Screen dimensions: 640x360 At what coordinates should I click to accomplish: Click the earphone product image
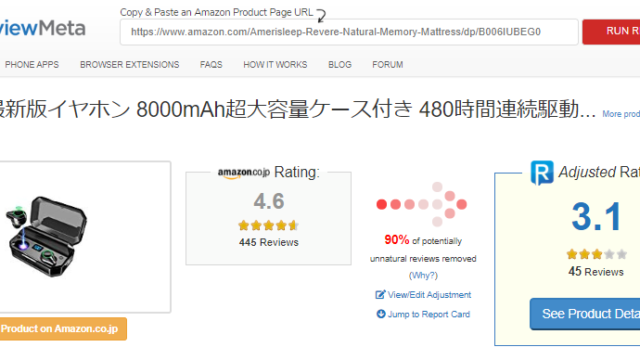tap(46, 237)
